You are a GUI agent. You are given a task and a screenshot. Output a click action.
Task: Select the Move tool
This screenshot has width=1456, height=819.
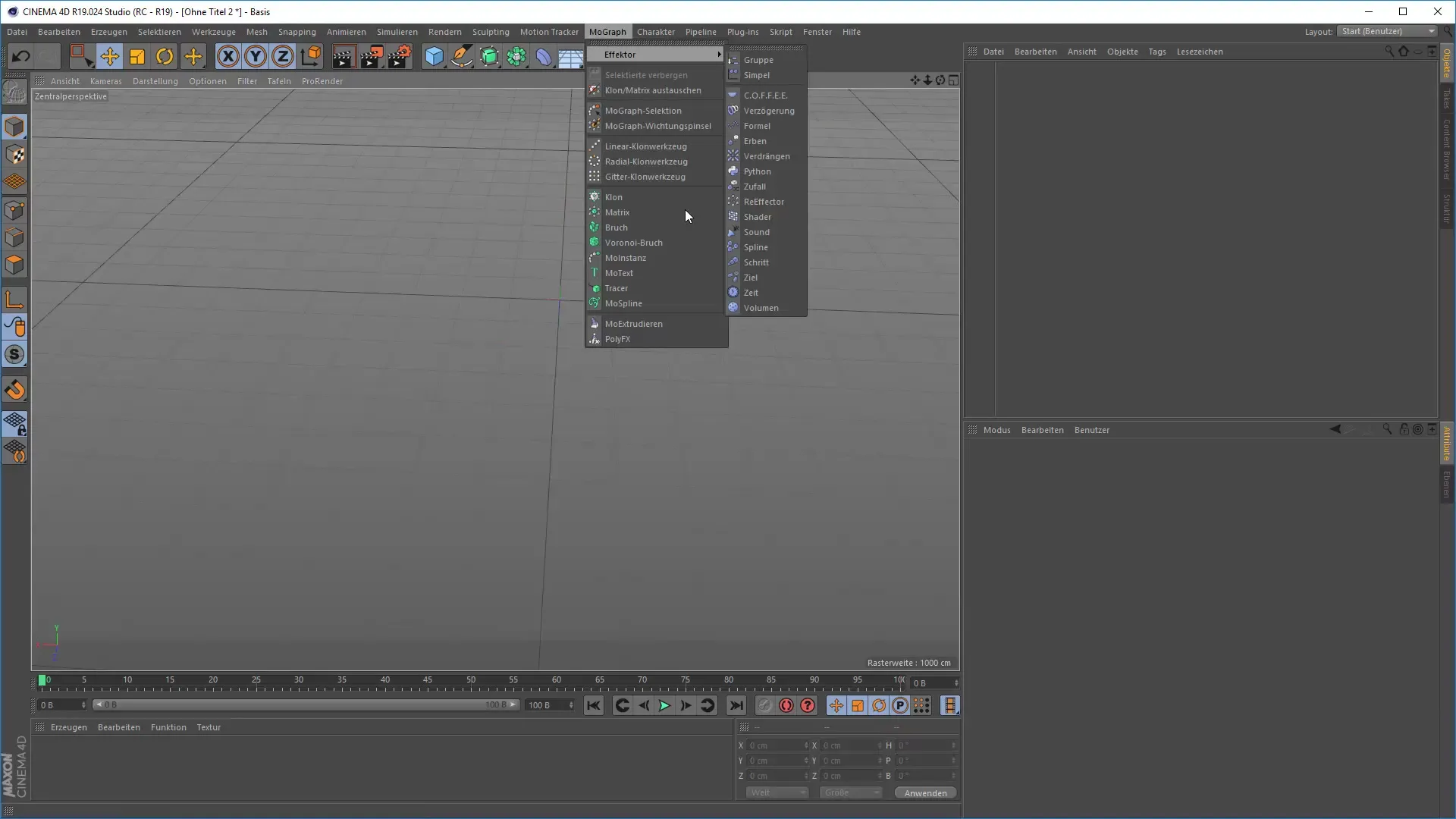coord(109,56)
